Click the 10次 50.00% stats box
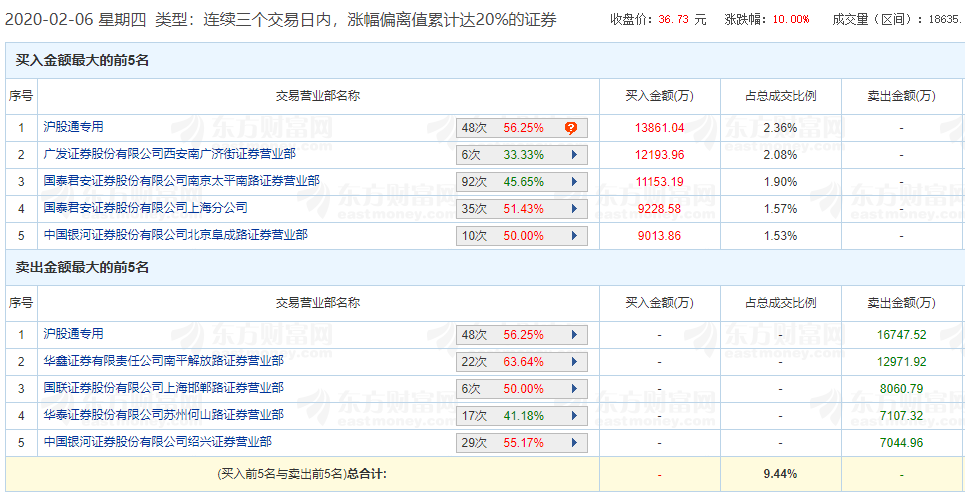 tap(522, 236)
